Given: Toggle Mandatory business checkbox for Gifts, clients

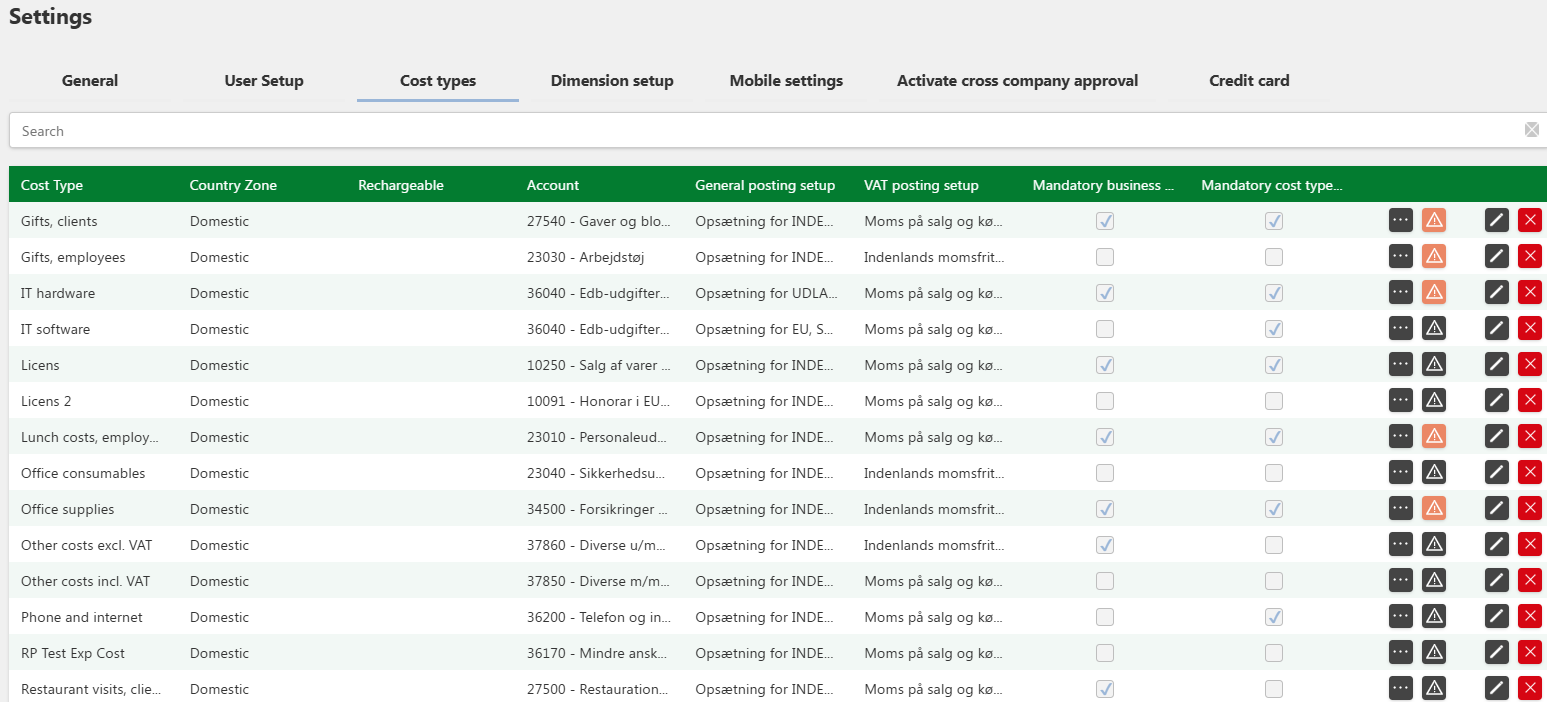Looking at the screenshot, I should tap(1105, 221).
